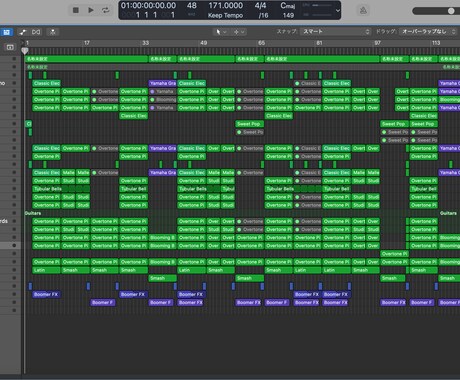Open the left-click Pointer tool menu

pos(221,32)
